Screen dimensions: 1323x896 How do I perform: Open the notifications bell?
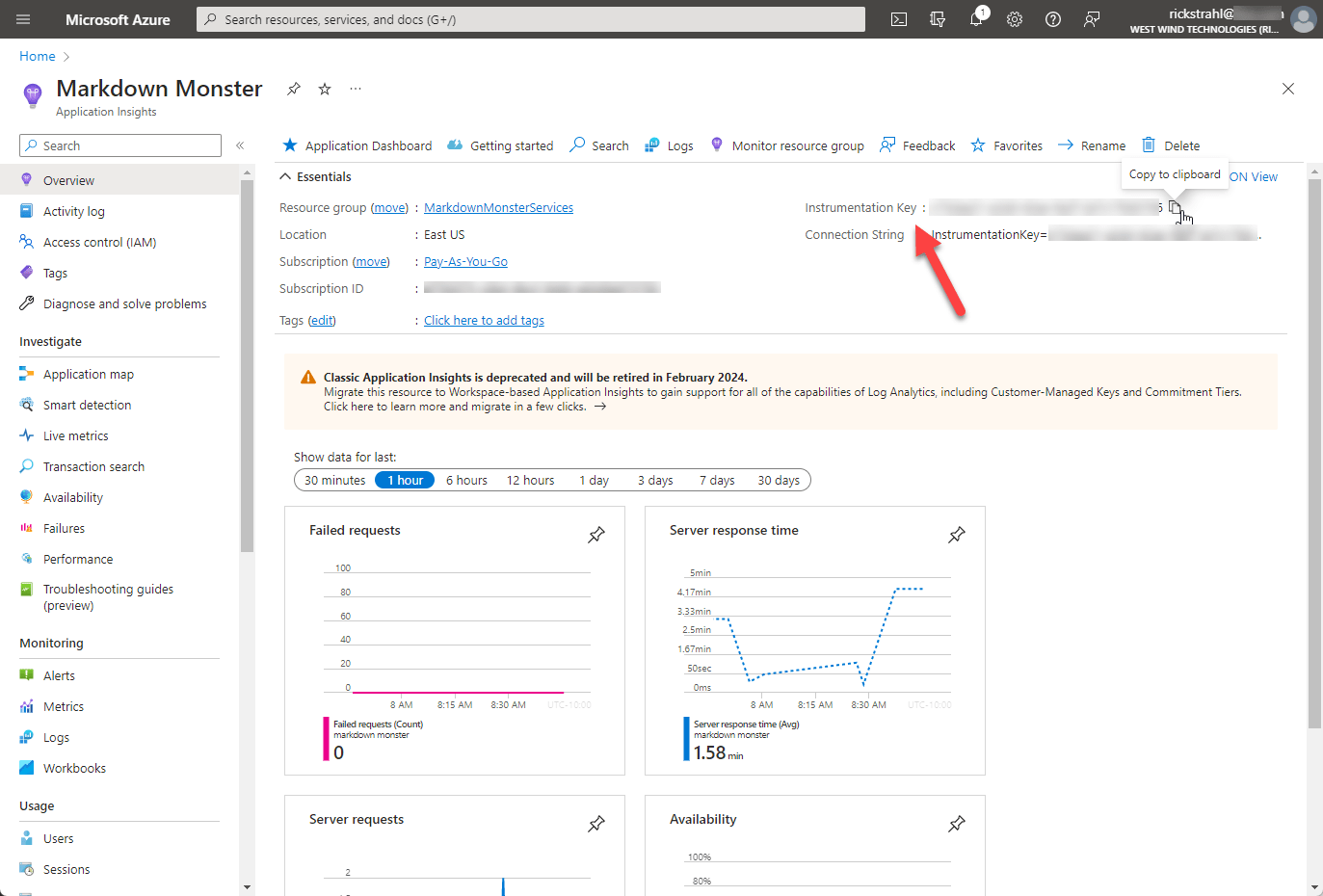[975, 19]
